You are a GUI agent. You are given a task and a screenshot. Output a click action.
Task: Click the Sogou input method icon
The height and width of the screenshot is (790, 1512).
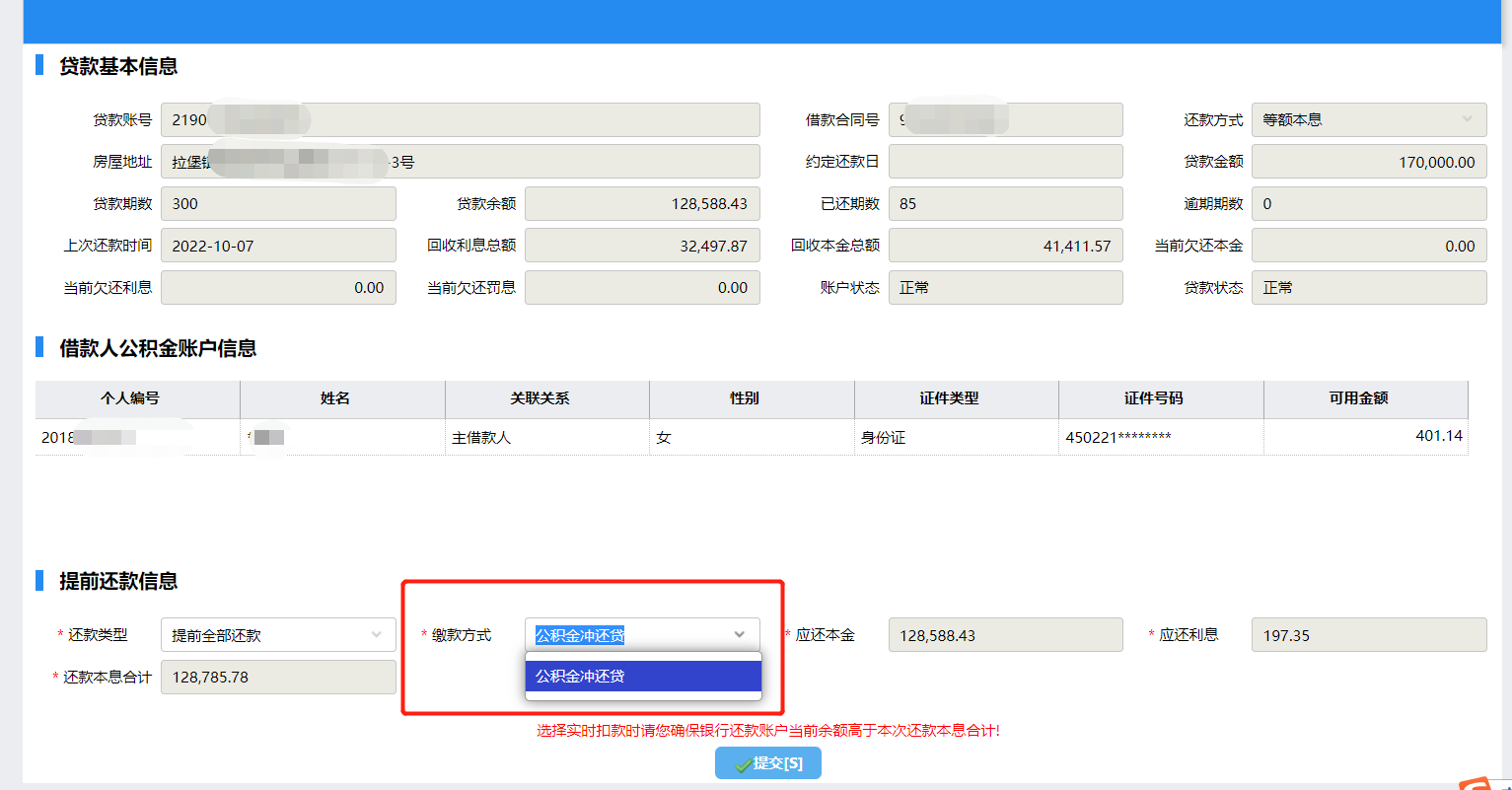point(1476,784)
